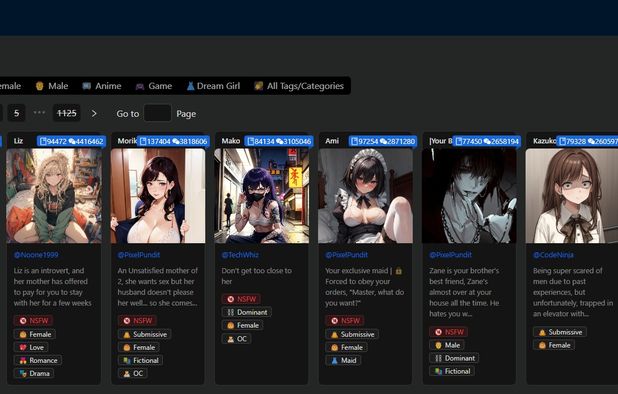Click 'Zane is your brother's' description

(x=464, y=292)
